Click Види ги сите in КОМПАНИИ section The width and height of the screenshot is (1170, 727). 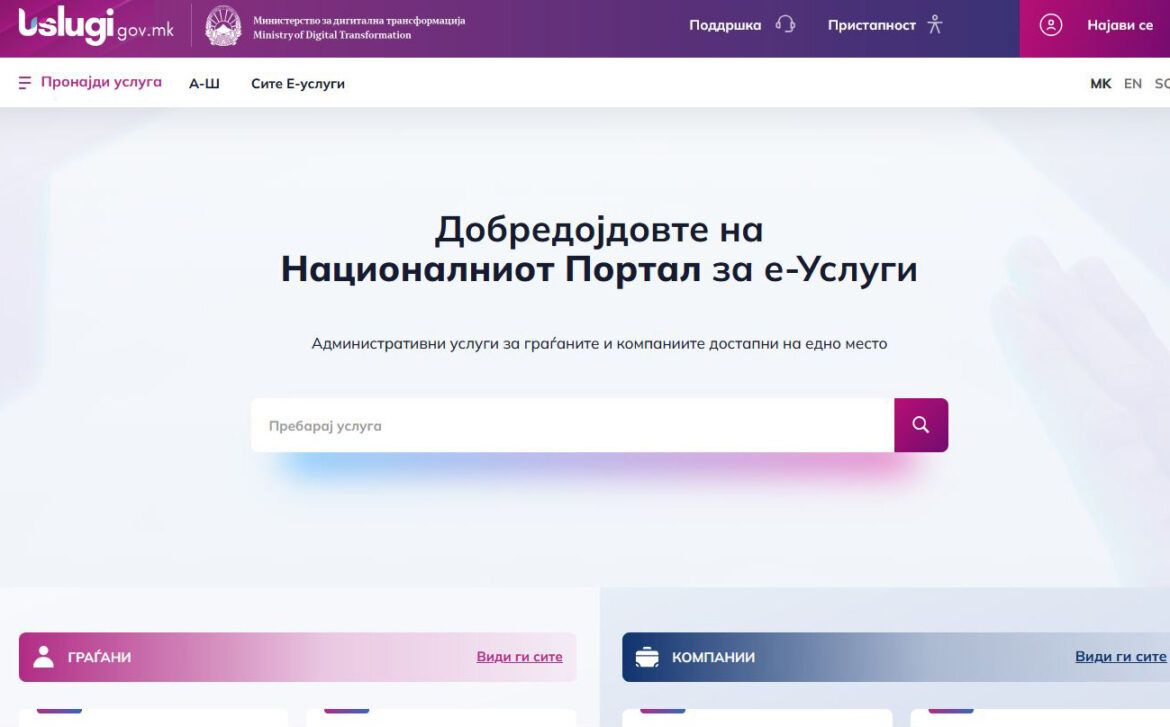click(1120, 657)
